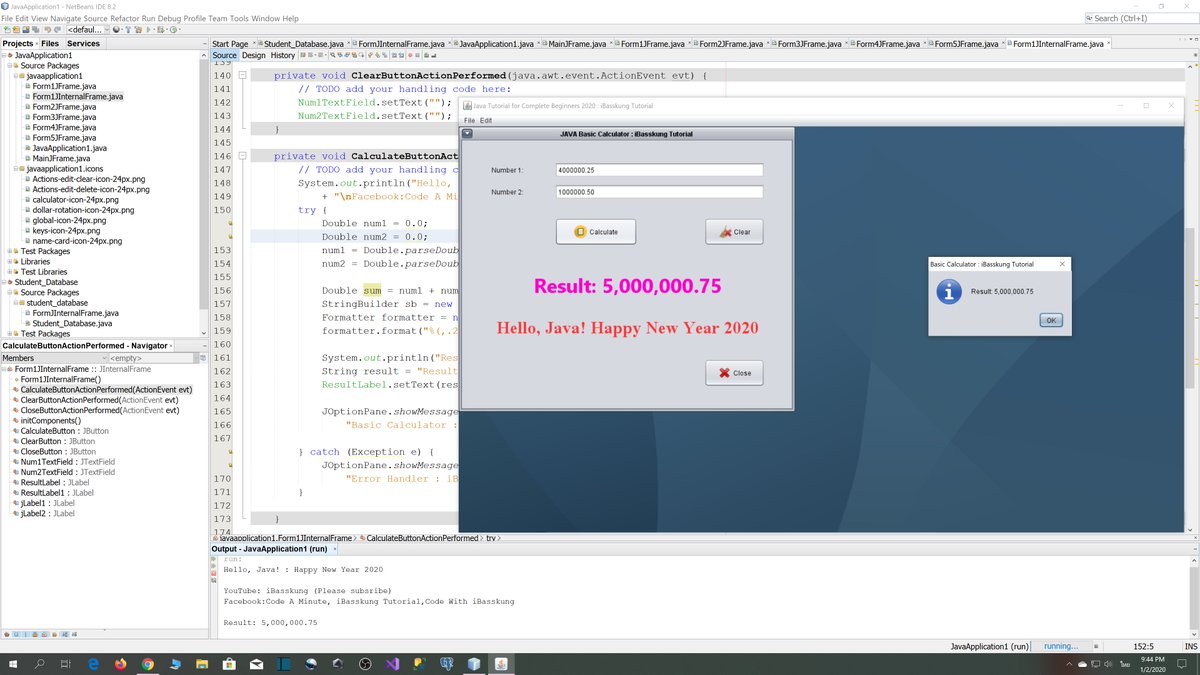The width and height of the screenshot is (1200, 675).
Task: Collapse Student_Database project node
Action: (5, 282)
